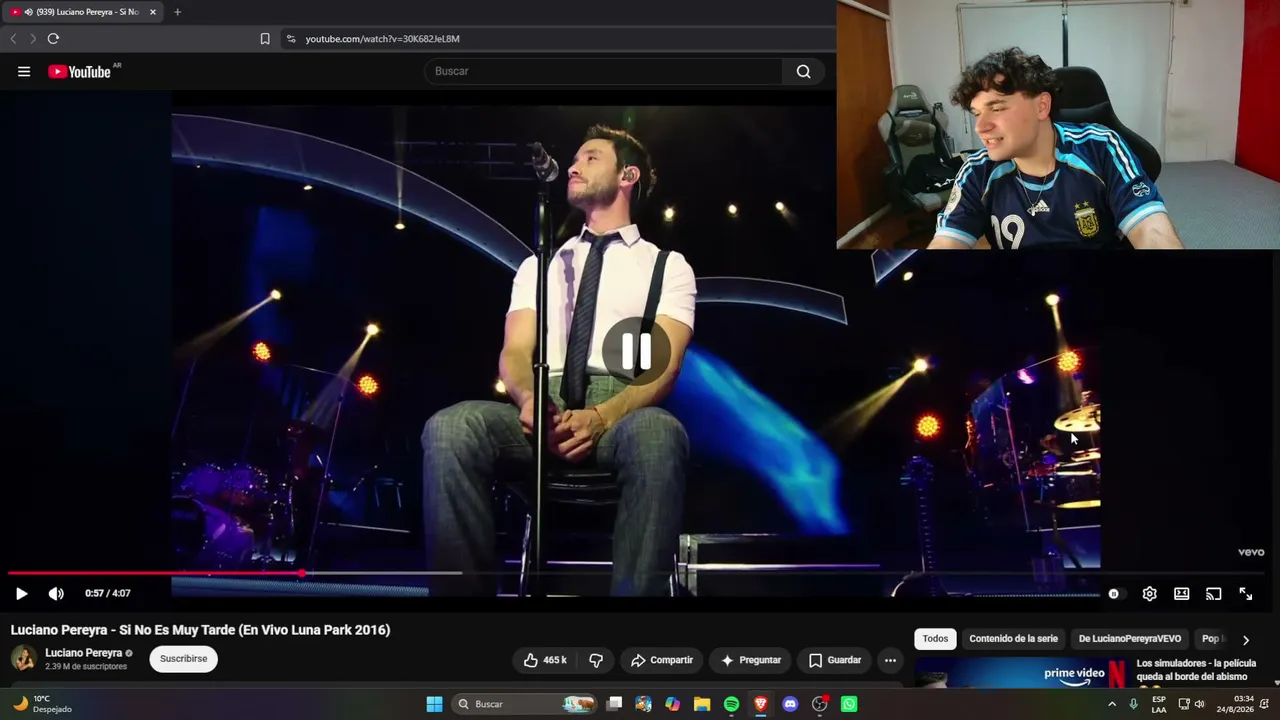Open network and volume quick settings

click(1192, 704)
